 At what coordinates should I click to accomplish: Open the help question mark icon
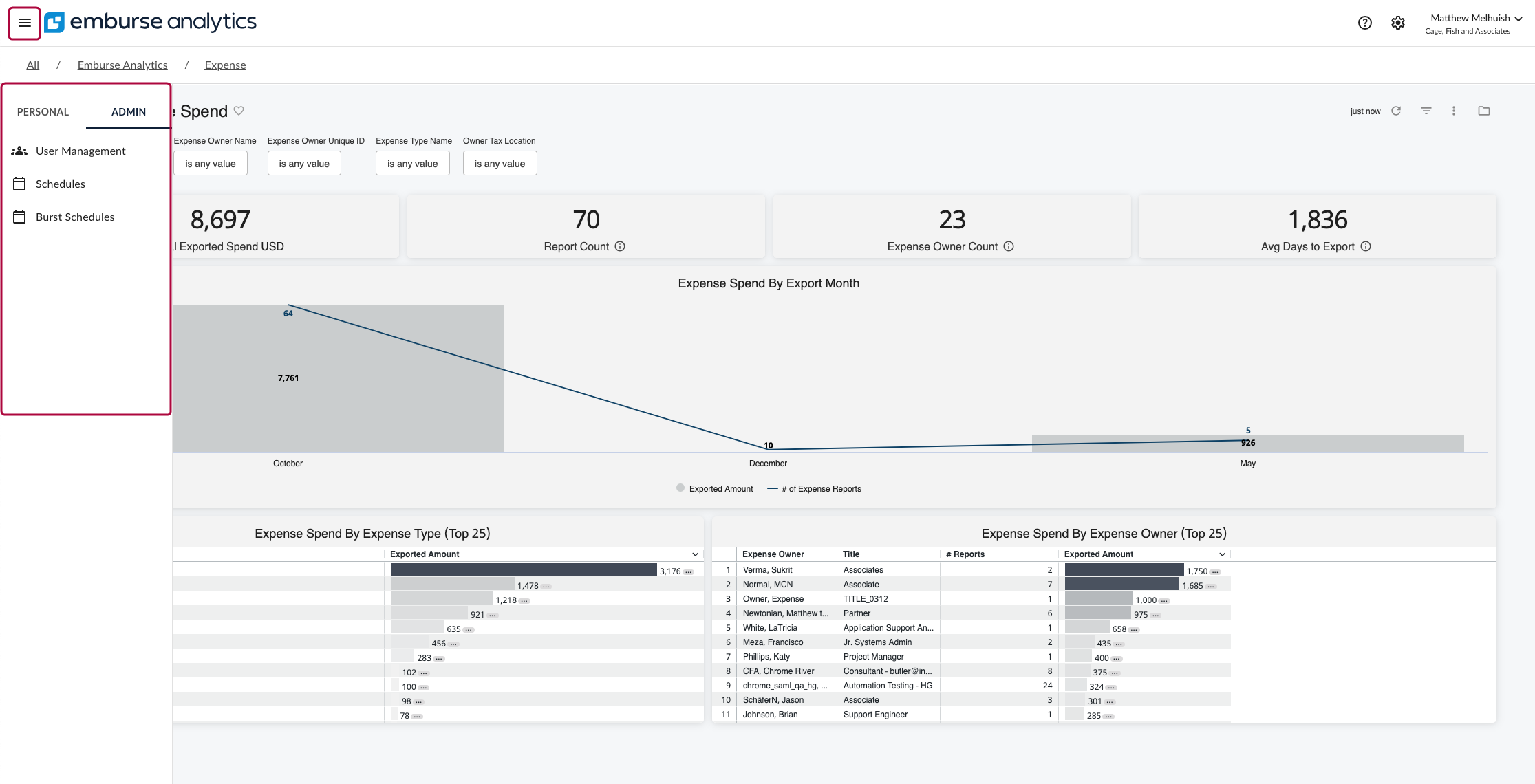(1364, 23)
